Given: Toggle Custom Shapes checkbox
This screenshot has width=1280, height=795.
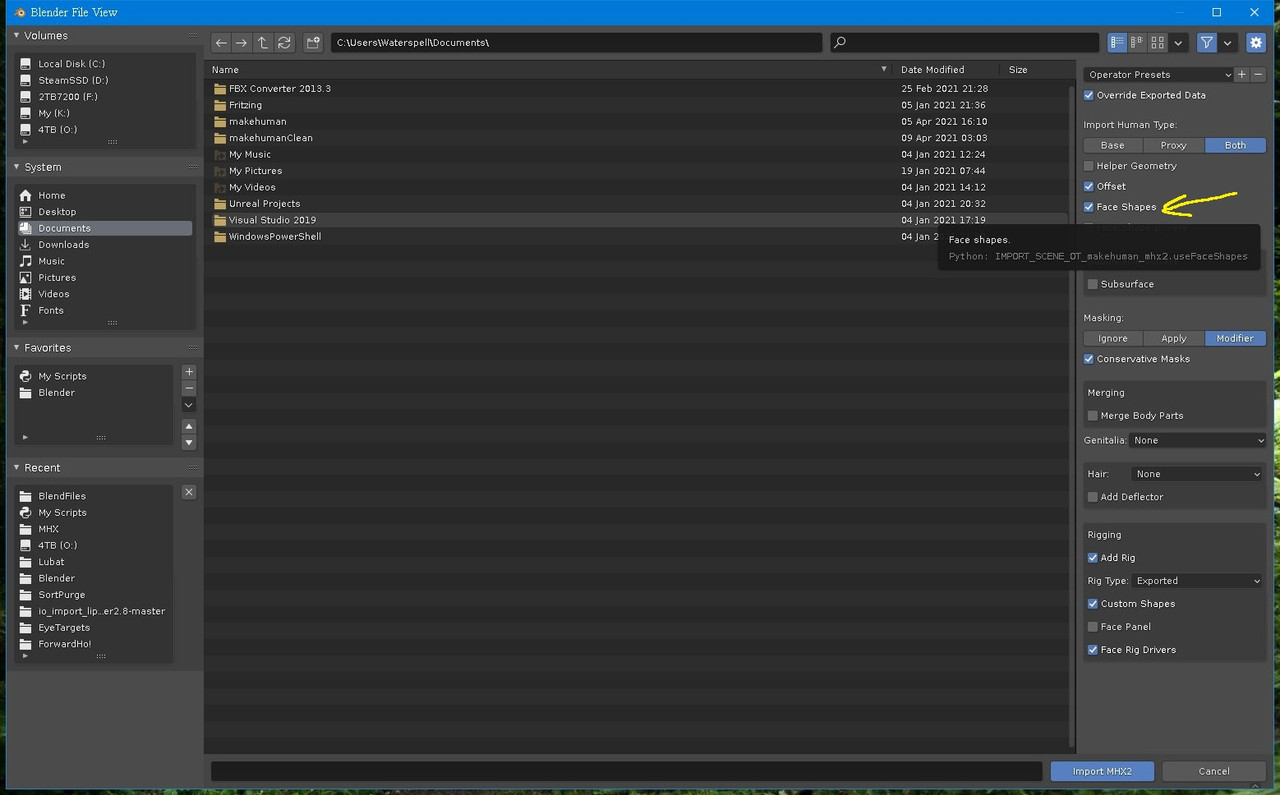Looking at the screenshot, I should coord(1093,604).
